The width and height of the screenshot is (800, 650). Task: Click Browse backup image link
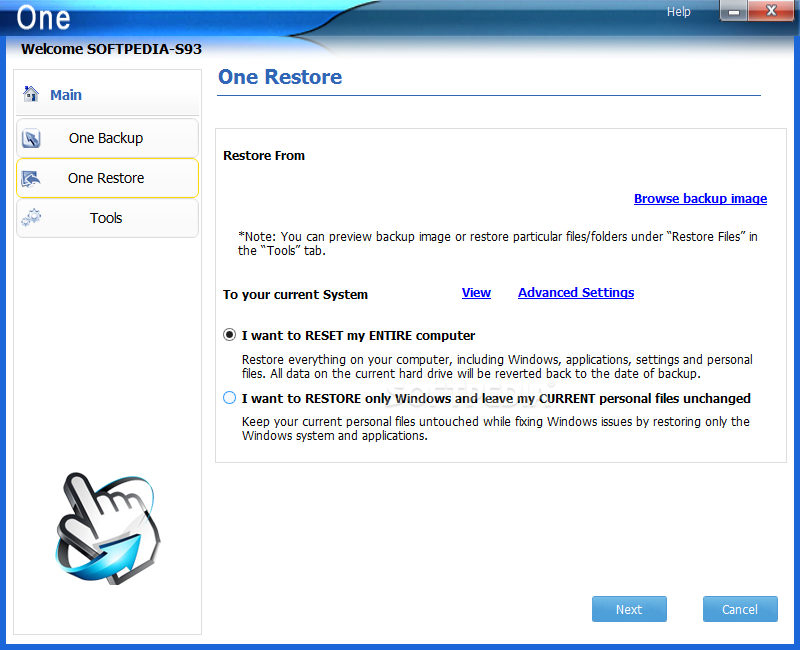pyautogui.click(x=700, y=198)
